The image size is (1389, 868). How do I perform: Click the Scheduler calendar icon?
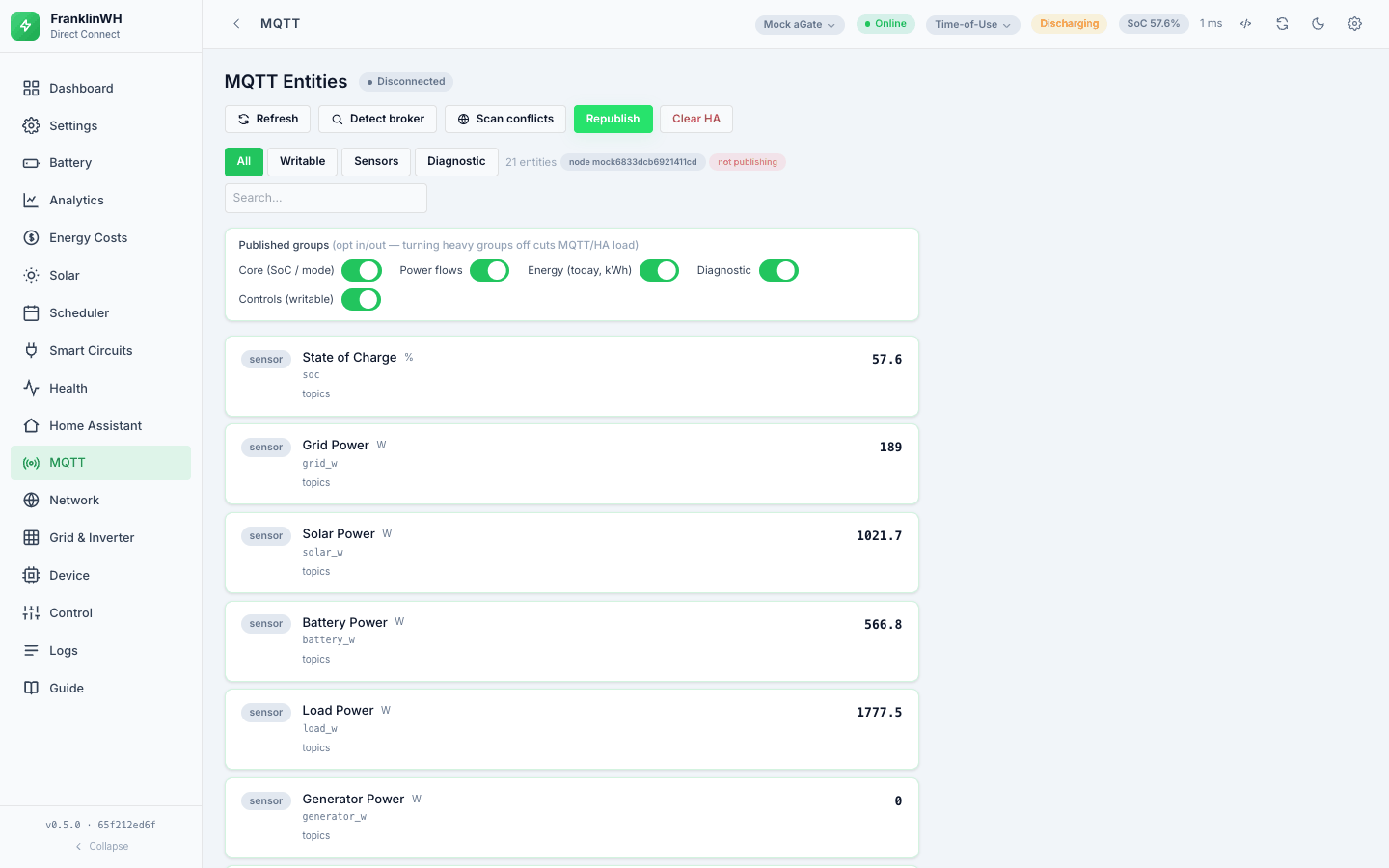31,313
